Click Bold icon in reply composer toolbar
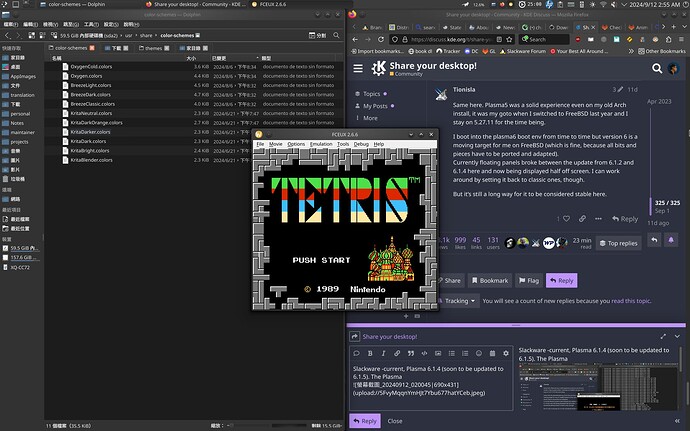690x431 pixels. [370, 354]
